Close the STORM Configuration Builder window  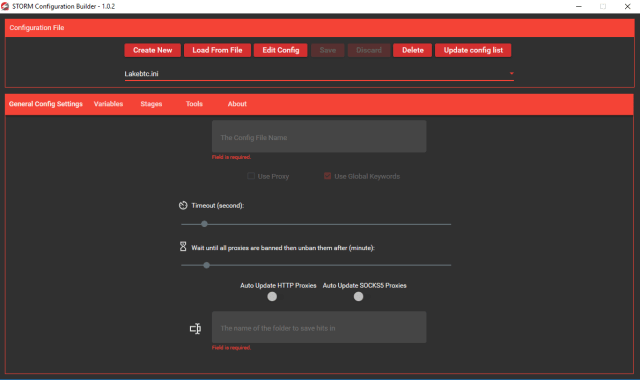click(x=627, y=6)
